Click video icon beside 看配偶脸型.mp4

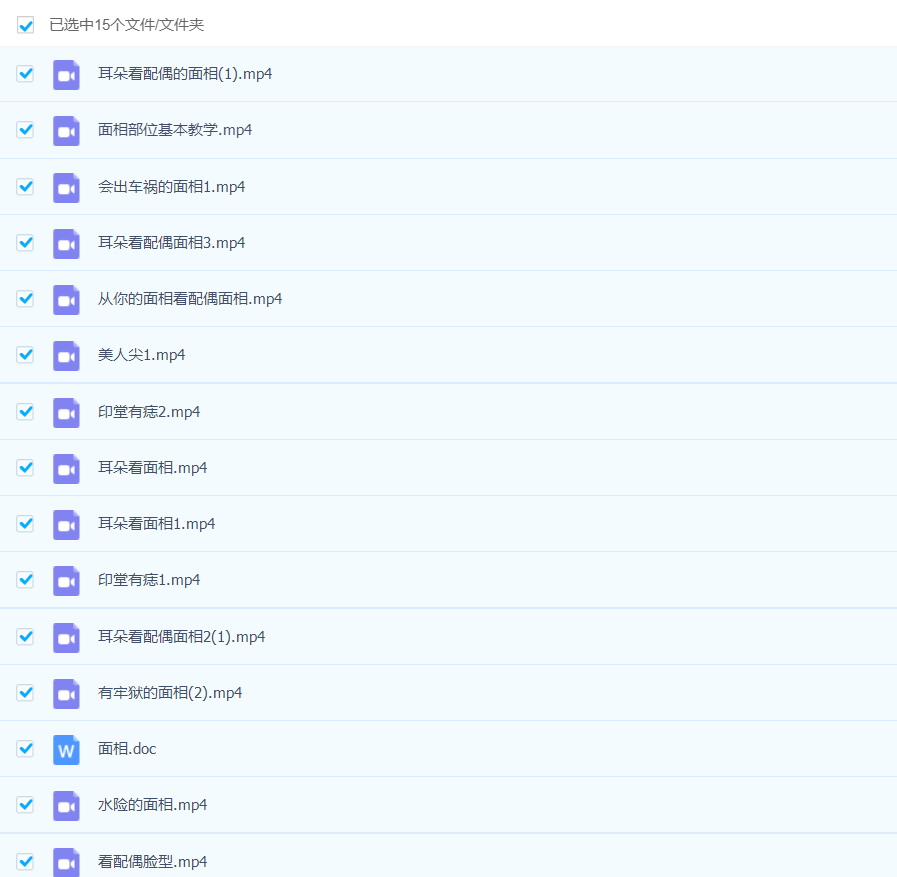click(x=66, y=861)
